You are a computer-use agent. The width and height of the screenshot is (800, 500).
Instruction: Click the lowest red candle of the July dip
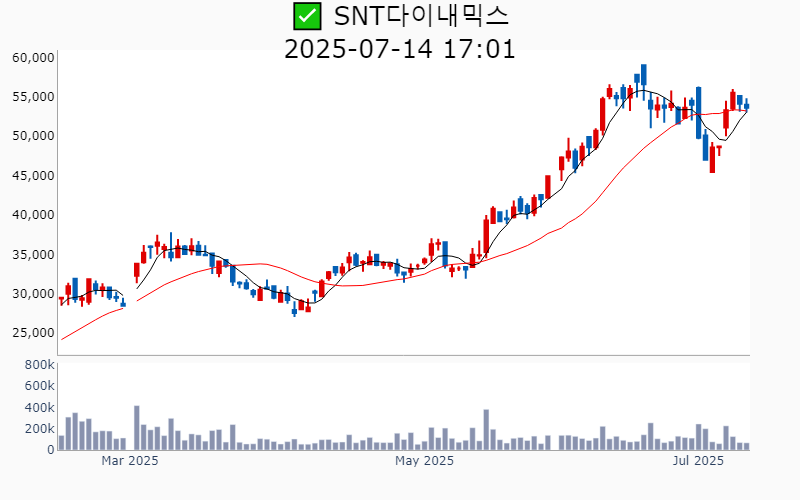tap(712, 159)
